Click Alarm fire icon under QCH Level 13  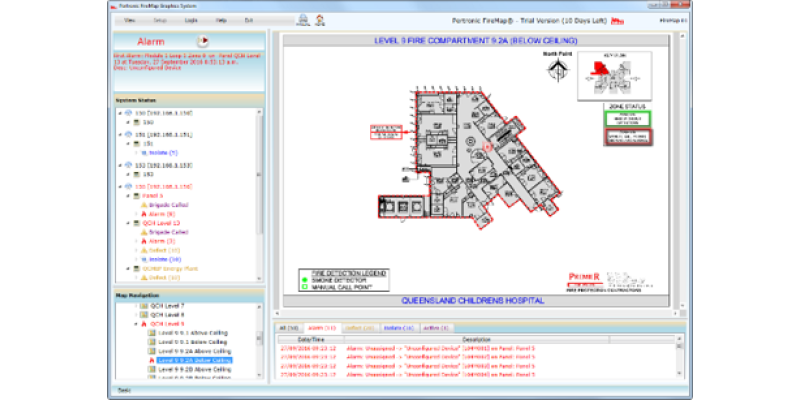(x=144, y=241)
